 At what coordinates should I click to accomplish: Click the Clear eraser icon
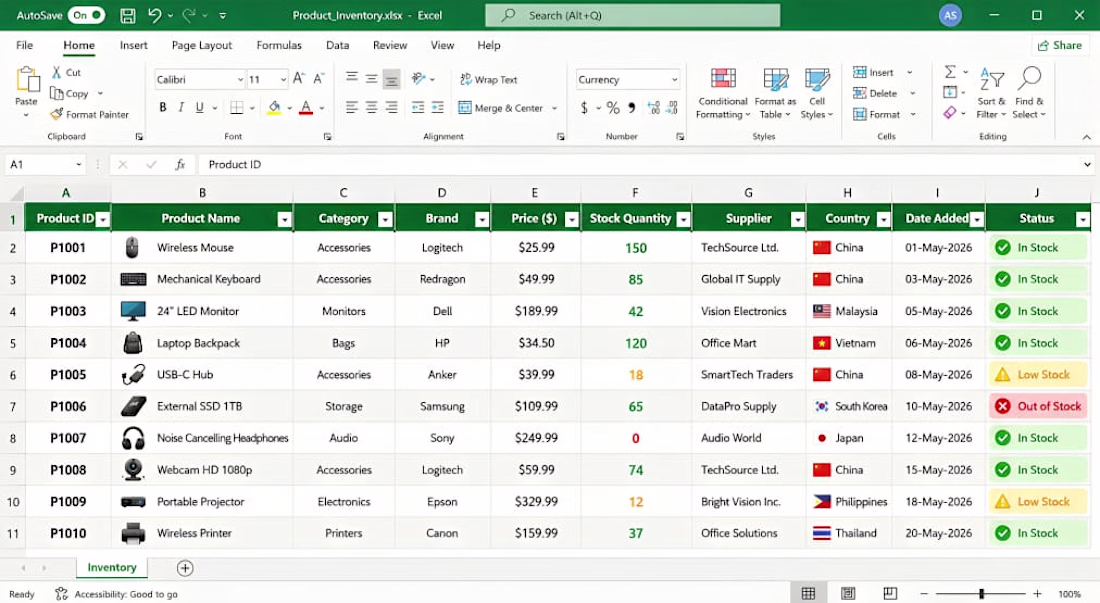click(x=950, y=113)
